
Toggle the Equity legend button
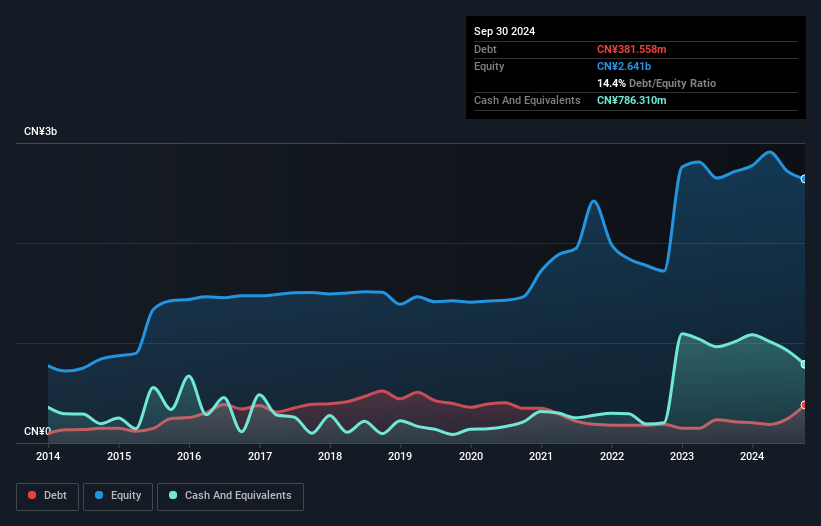pyautogui.click(x=118, y=496)
